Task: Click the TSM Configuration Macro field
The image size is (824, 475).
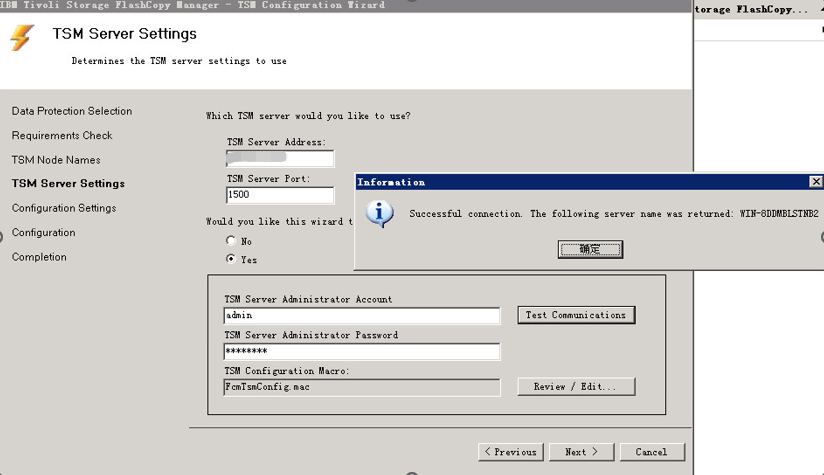Action: pos(362,387)
